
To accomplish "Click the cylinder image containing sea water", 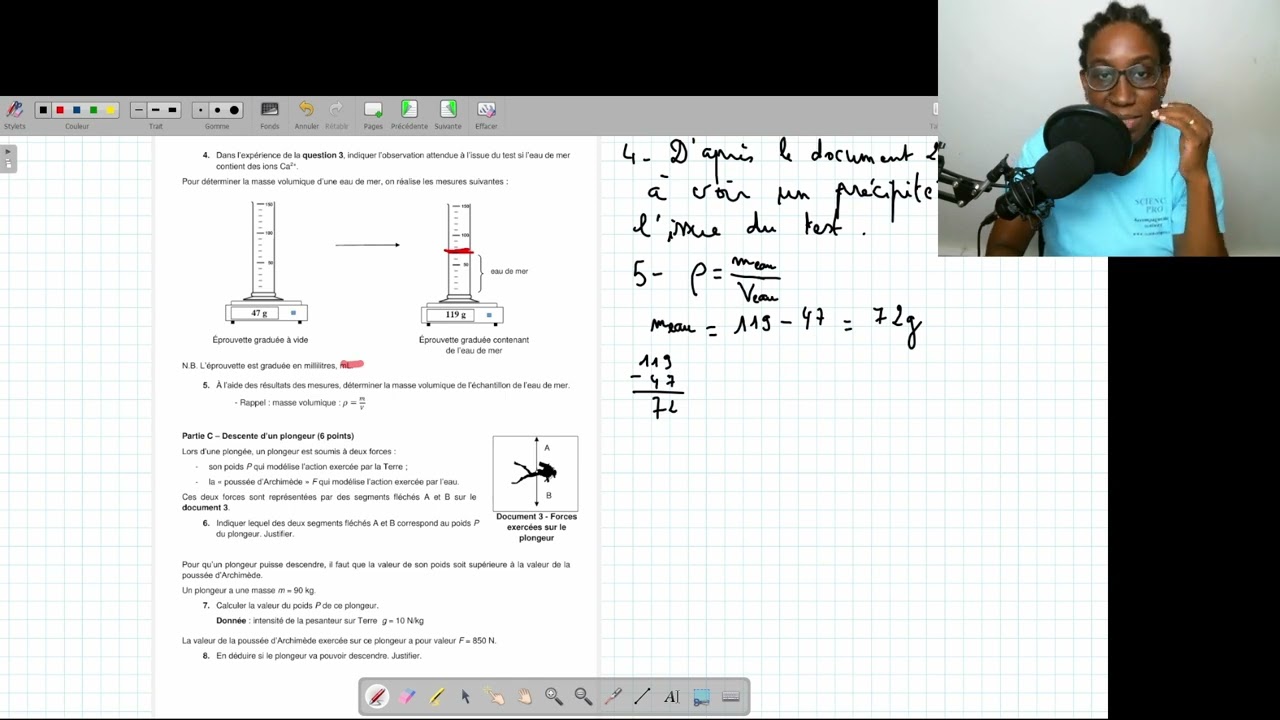I will (x=461, y=262).
